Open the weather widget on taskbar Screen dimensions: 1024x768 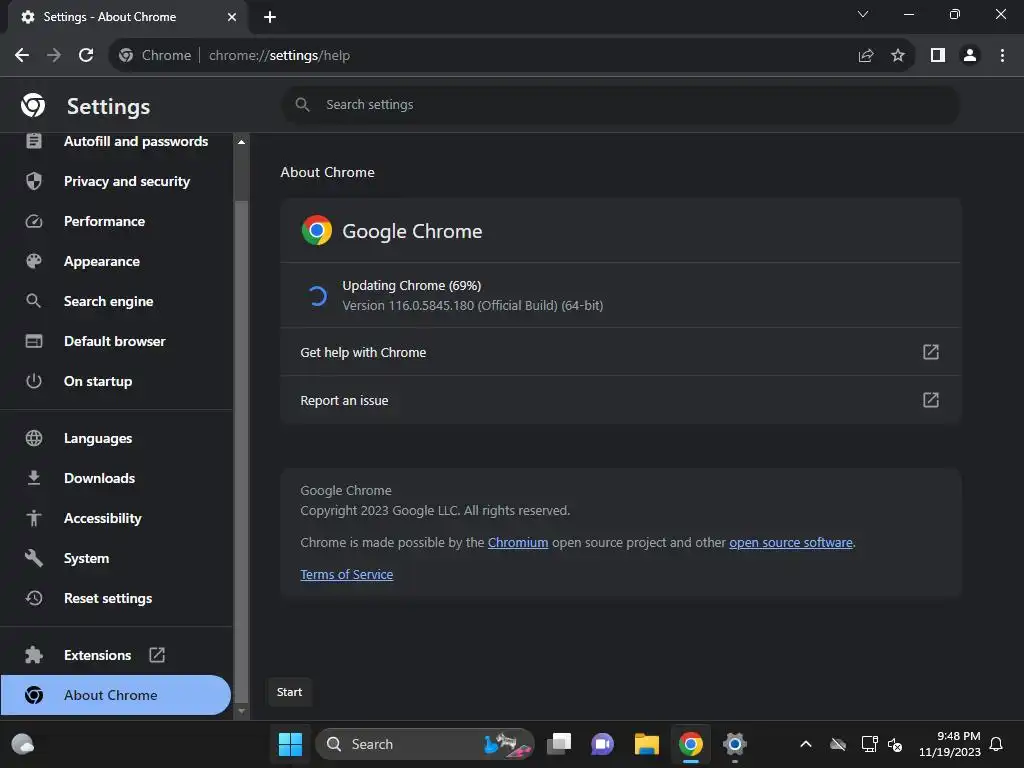point(23,744)
